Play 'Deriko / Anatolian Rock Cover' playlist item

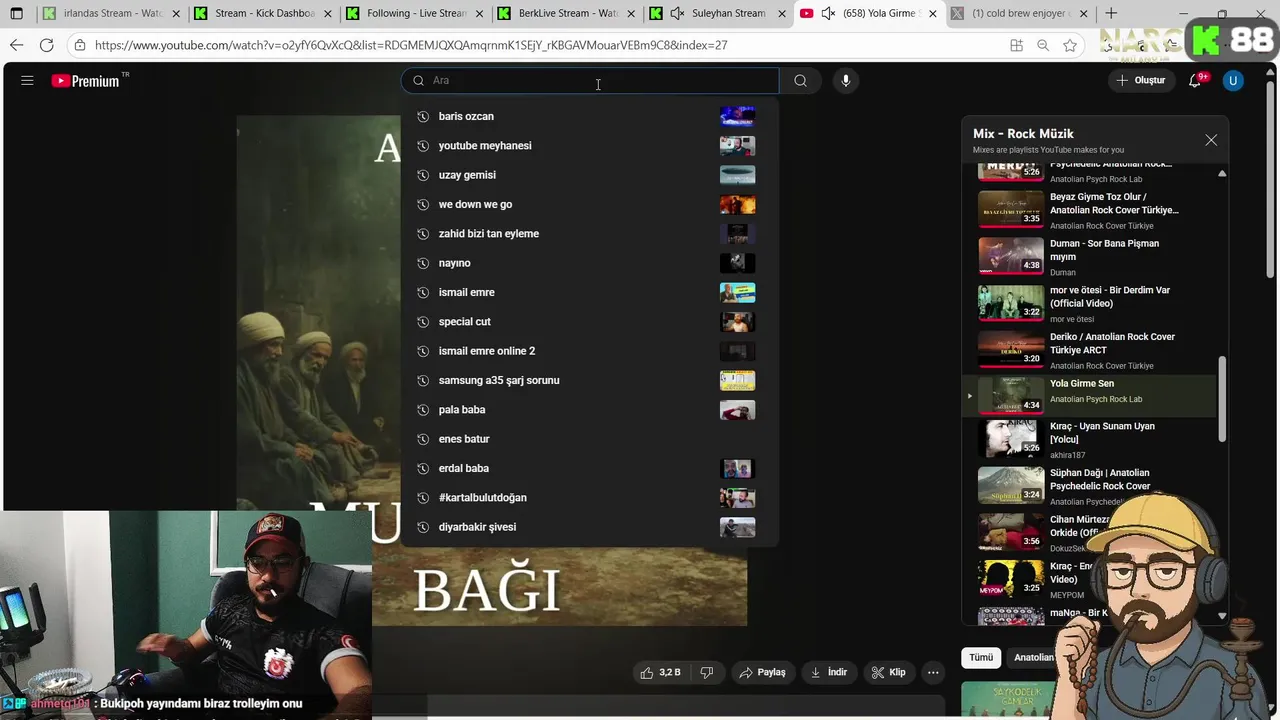point(1090,350)
